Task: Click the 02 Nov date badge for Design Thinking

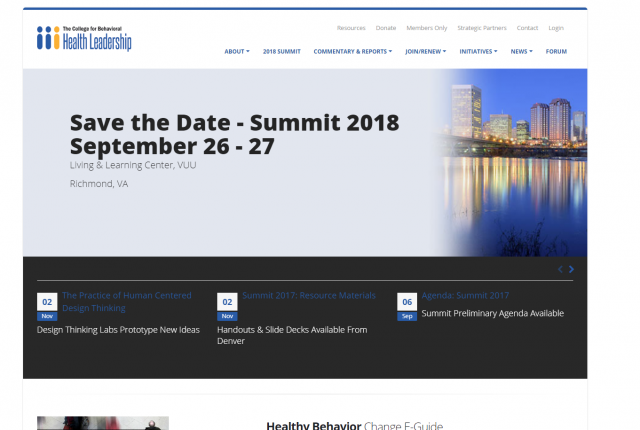Action: (x=47, y=307)
